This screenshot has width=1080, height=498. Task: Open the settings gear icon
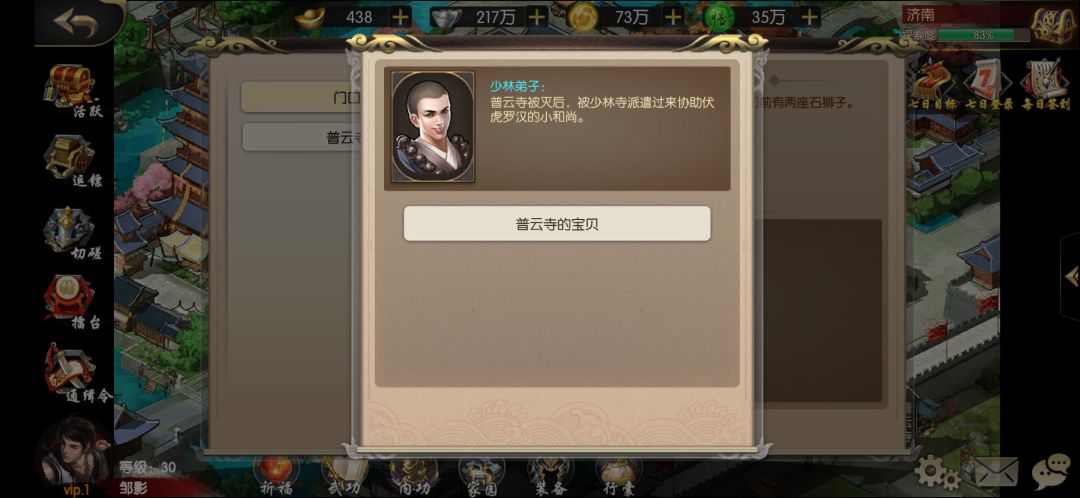click(x=938, y=474)
